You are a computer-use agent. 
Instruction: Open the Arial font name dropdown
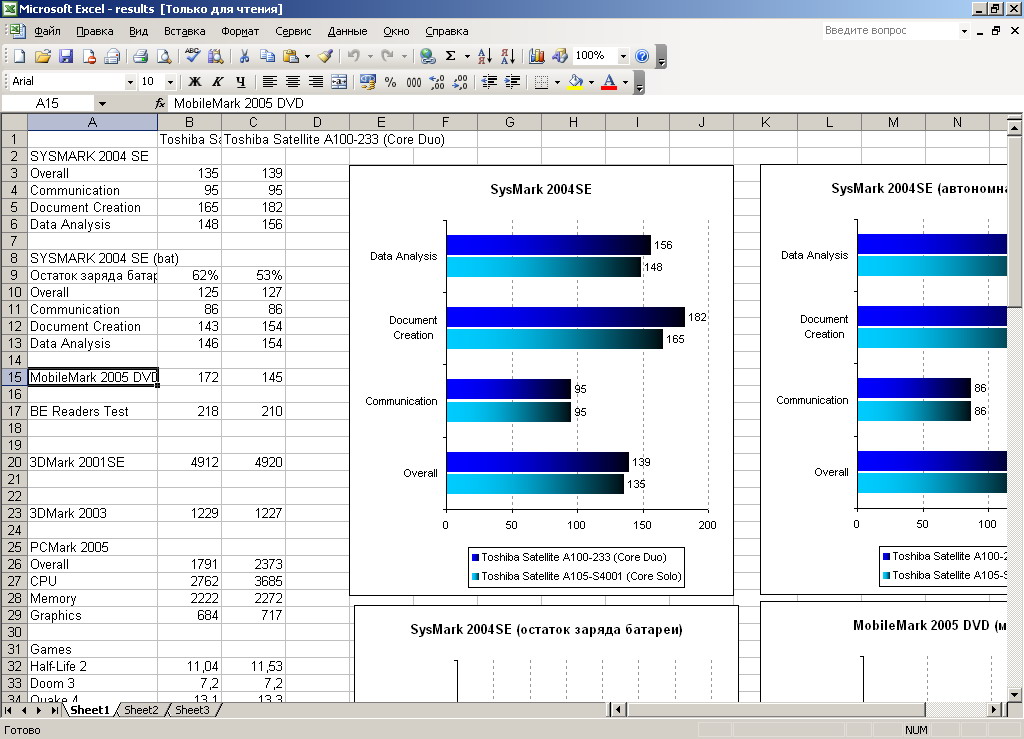(130, 82)
